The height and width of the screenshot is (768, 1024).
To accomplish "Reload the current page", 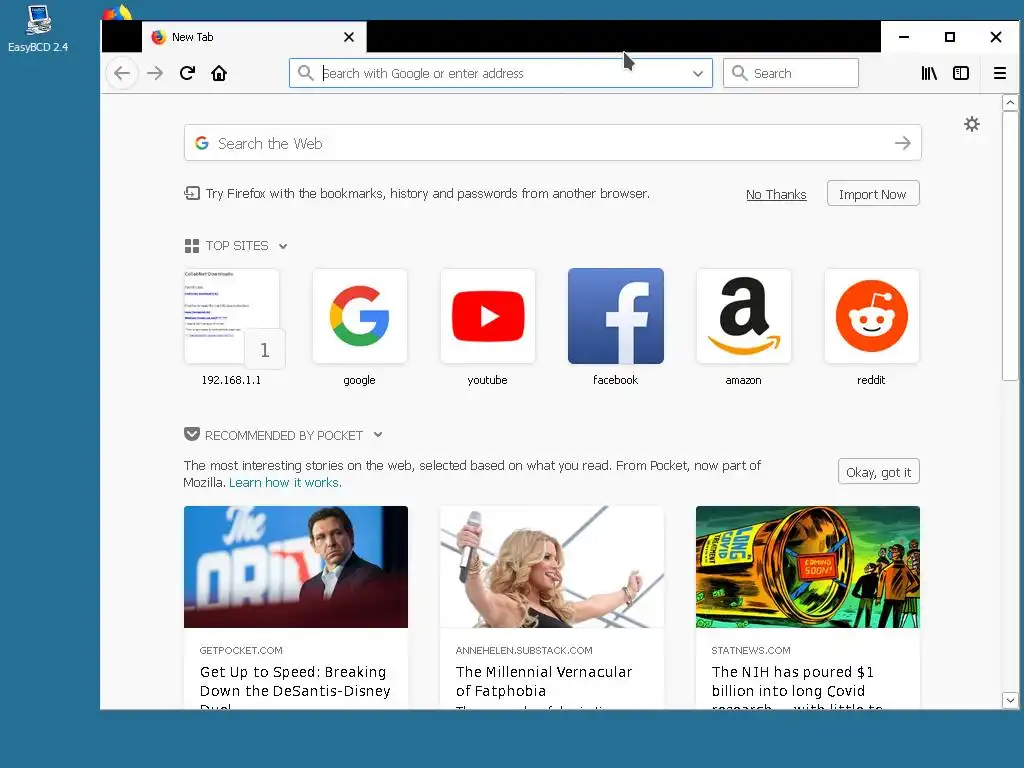I will (187, 73).
